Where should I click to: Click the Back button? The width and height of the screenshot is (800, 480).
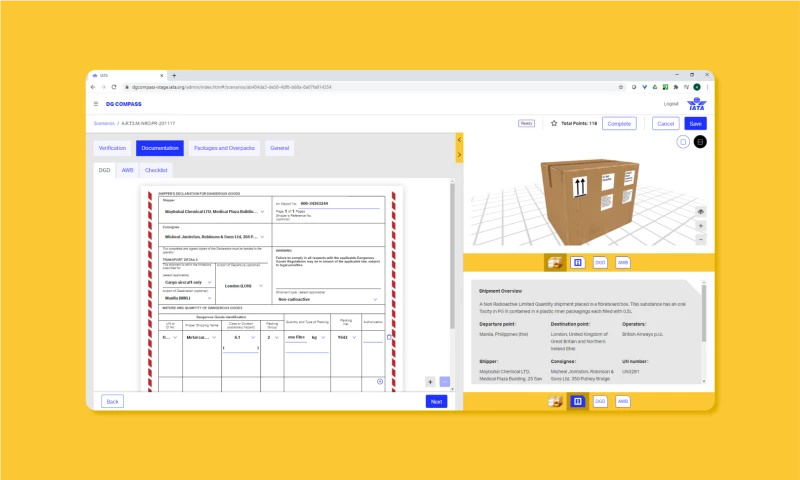coord(112,401)
